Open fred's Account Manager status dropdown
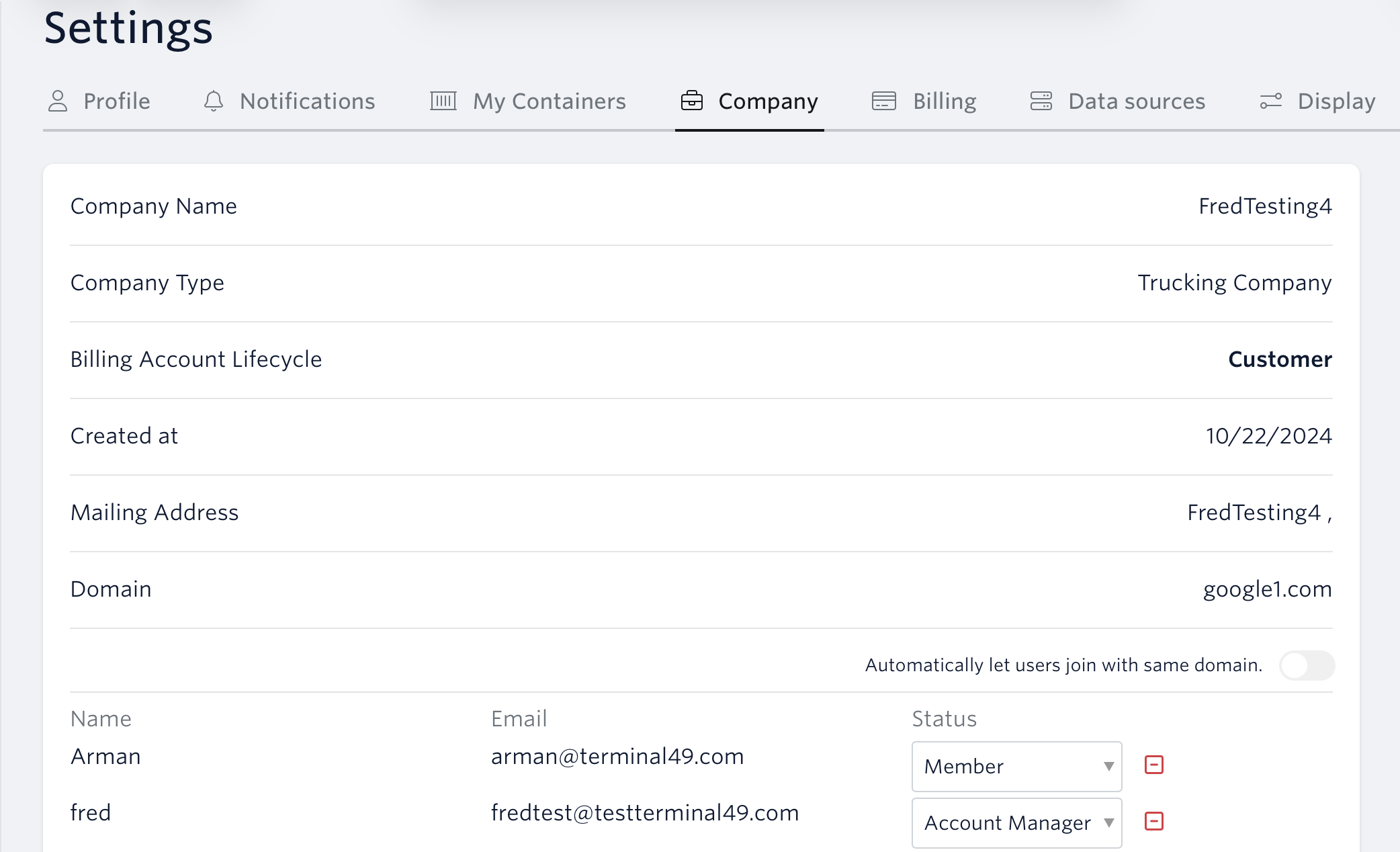1400x852 pixels. [x=1016, y=823]
